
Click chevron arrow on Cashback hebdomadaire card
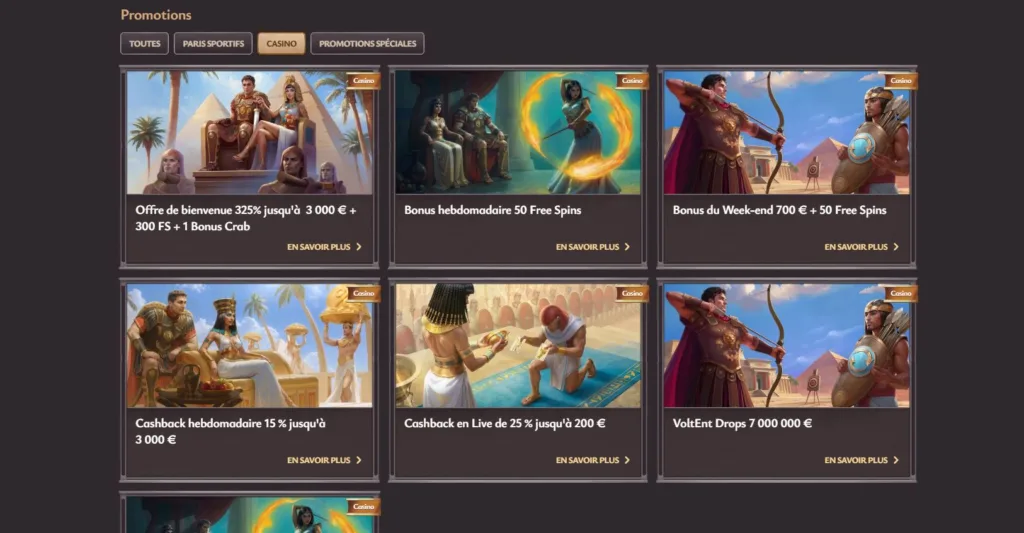[x=359, y=460]
